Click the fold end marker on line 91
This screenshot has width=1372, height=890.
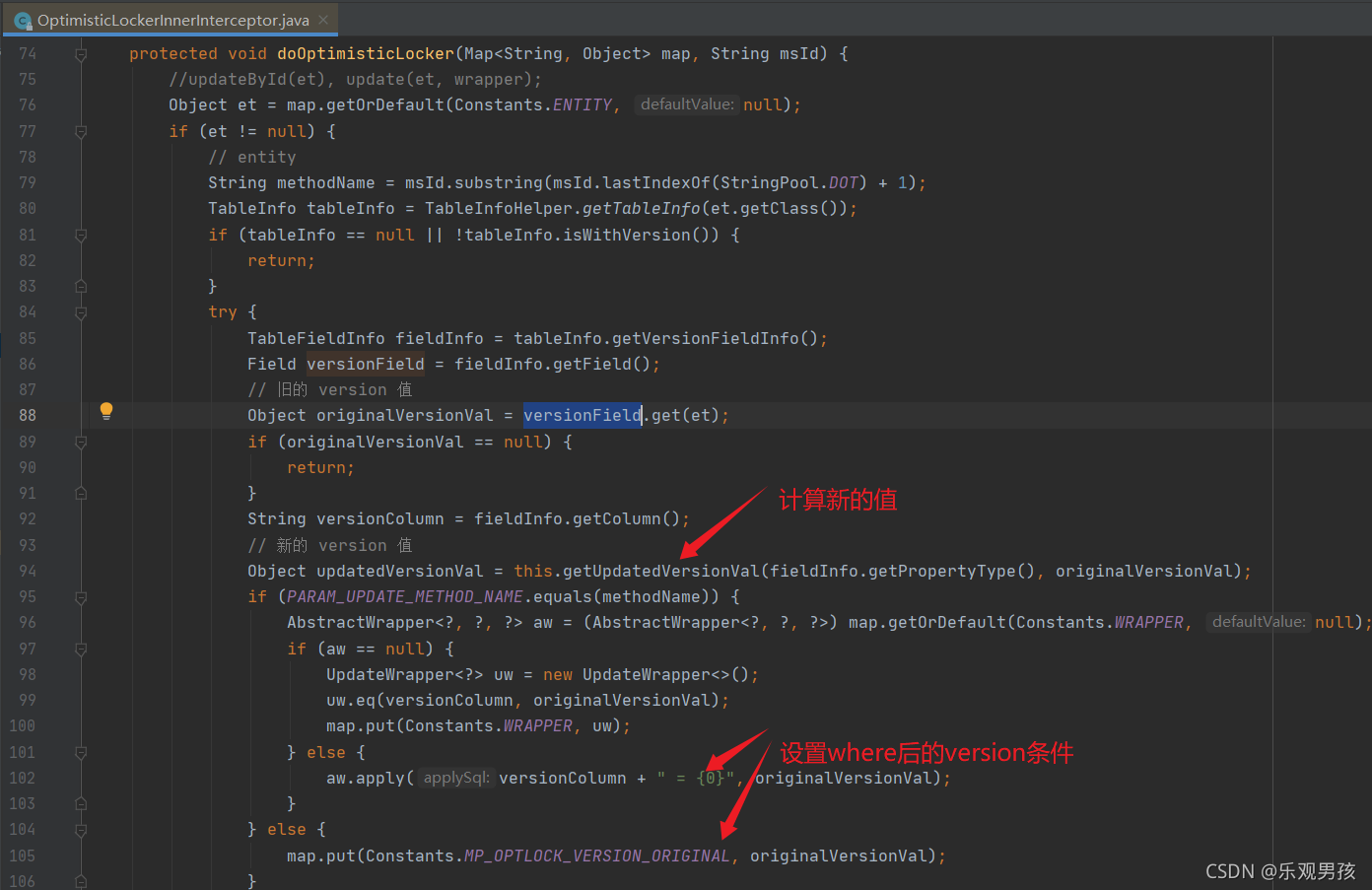(x=81, y=494)
